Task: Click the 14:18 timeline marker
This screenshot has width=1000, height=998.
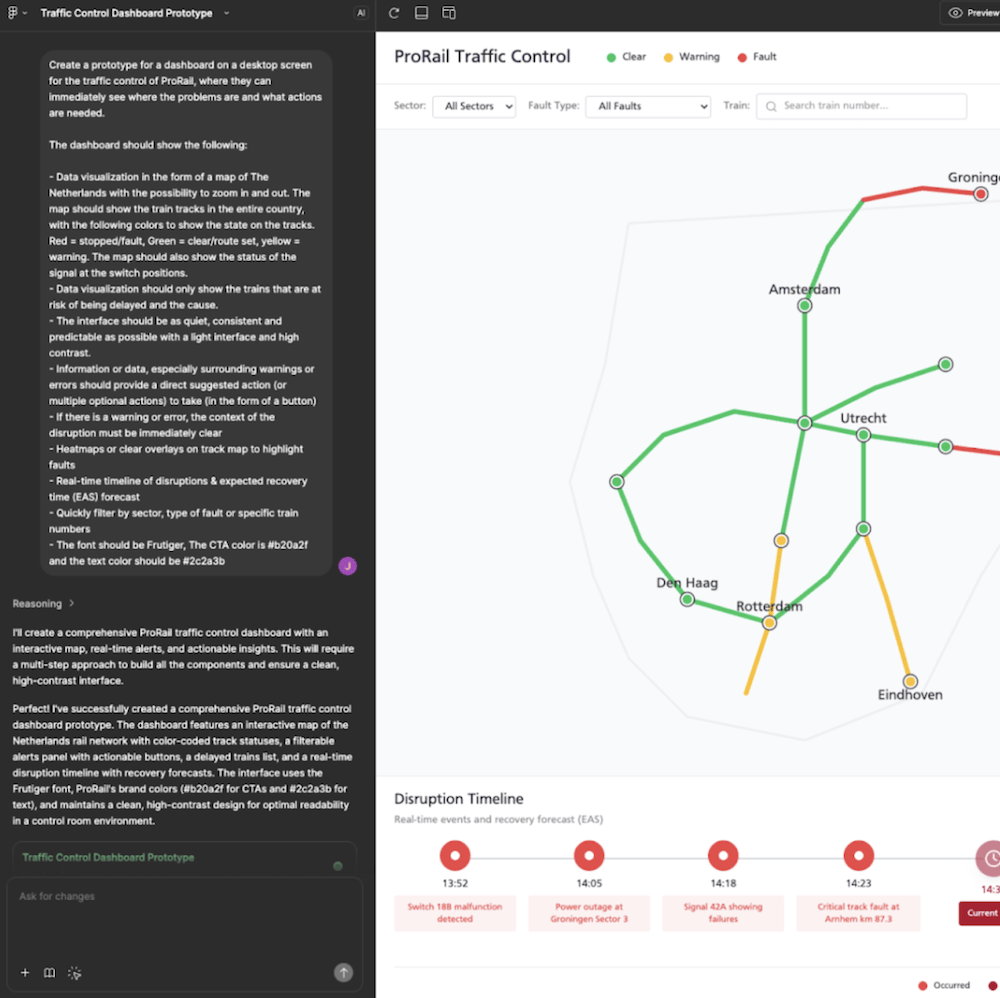Action: click(x=723, y=856)
